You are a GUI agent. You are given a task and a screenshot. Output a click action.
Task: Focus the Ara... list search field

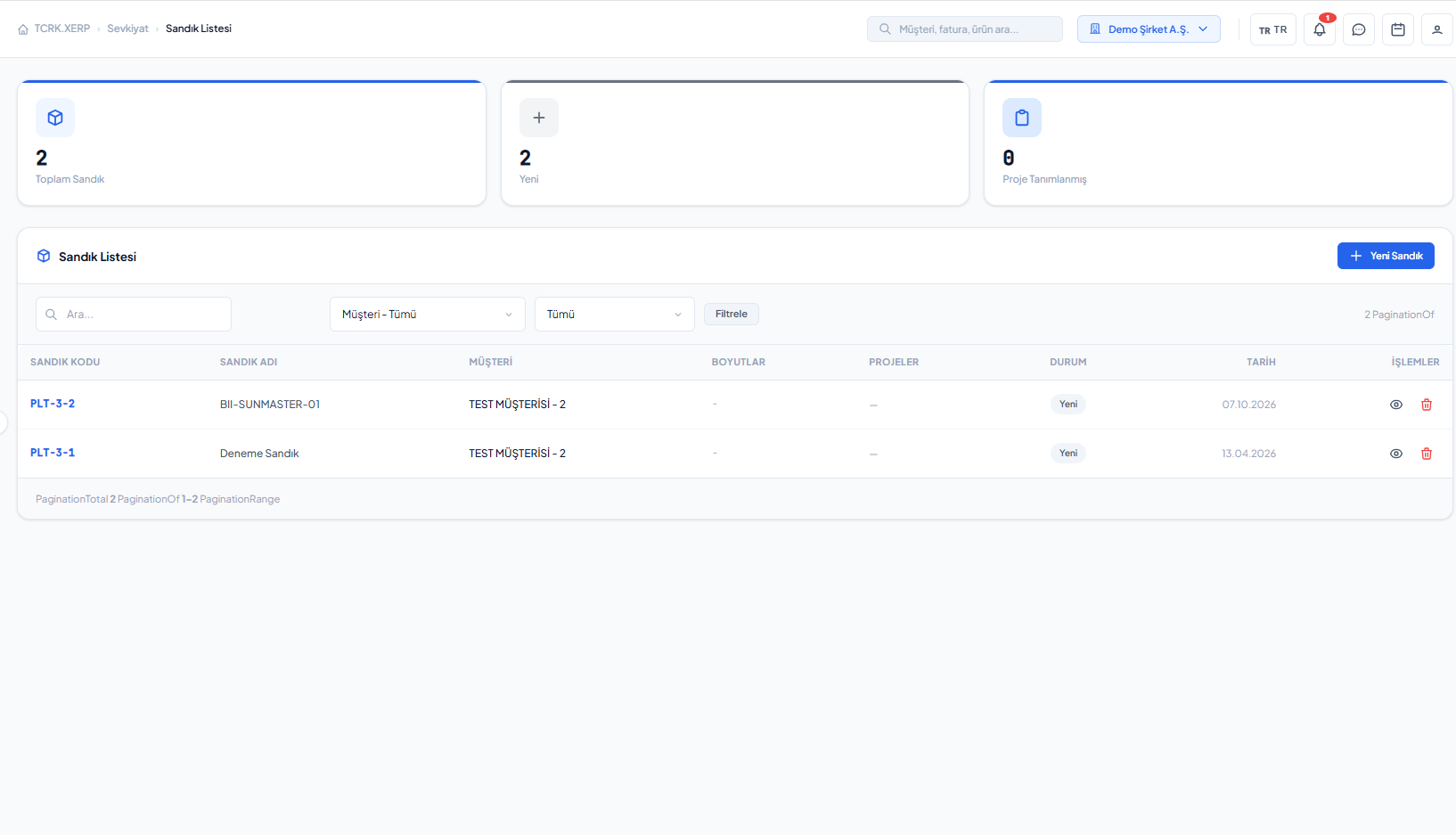[134, 315]
